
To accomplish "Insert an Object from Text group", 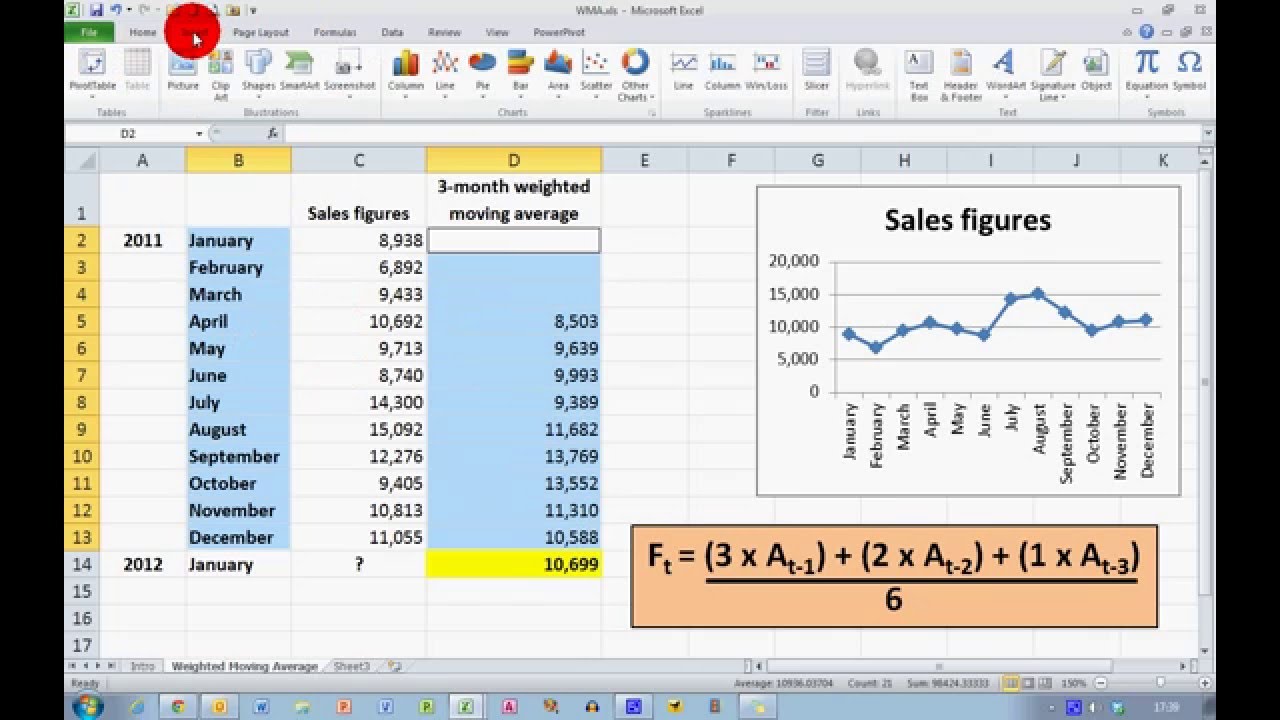I will click(x=1096, y=71).
